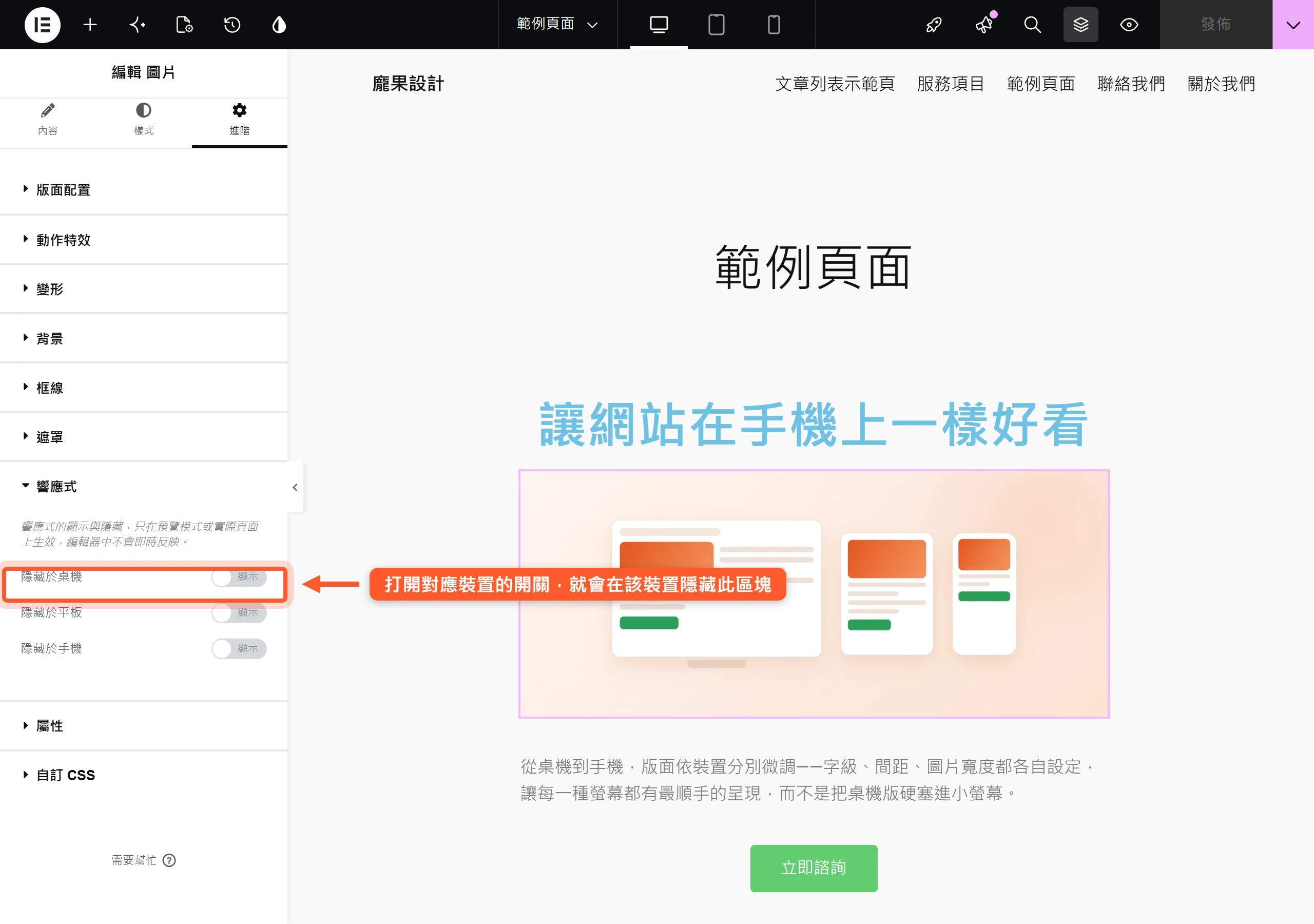Switch to mobile phone device view
1314x924 pixels.
[x=774, y=25]
